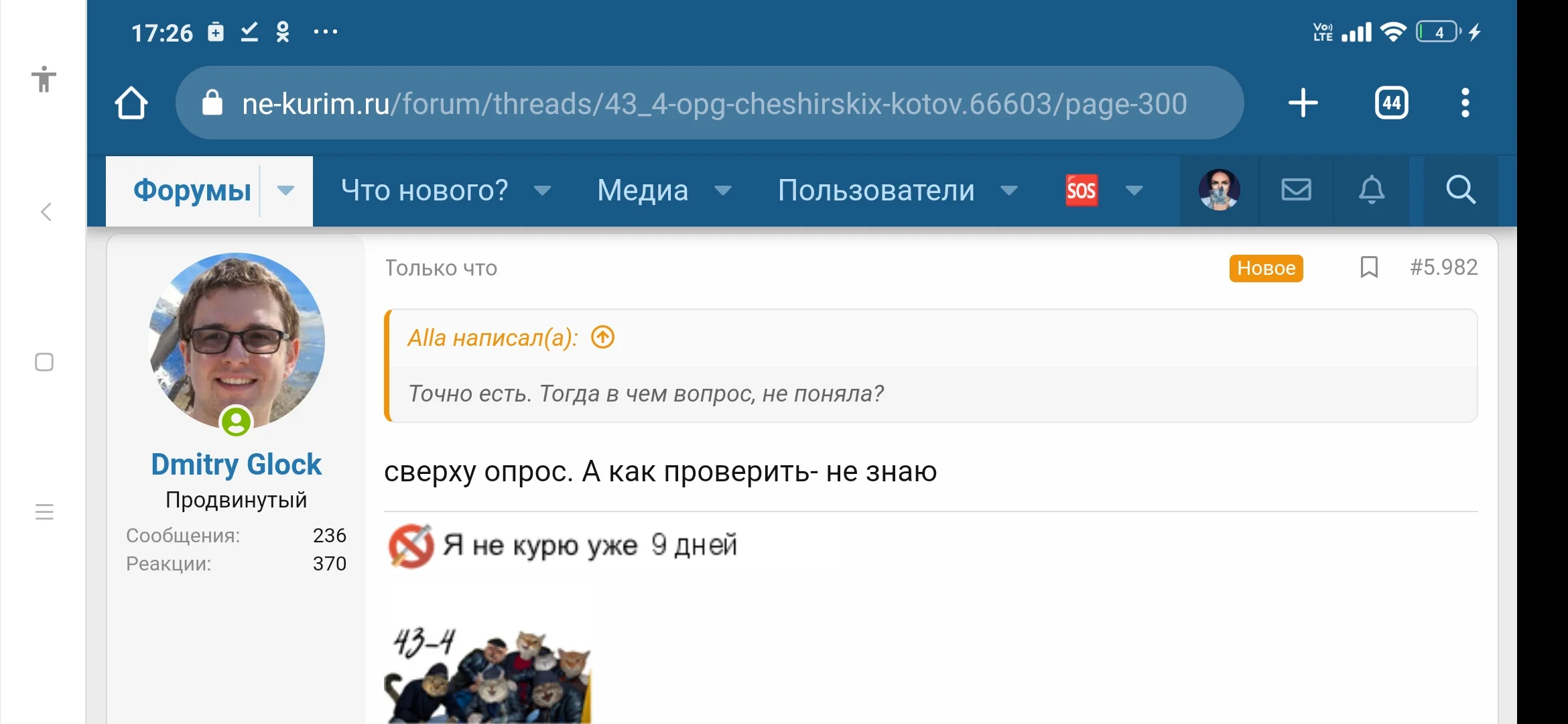
Task: Open your profile avatar in the navigation bar
Action: click(x=1220, y=190)
